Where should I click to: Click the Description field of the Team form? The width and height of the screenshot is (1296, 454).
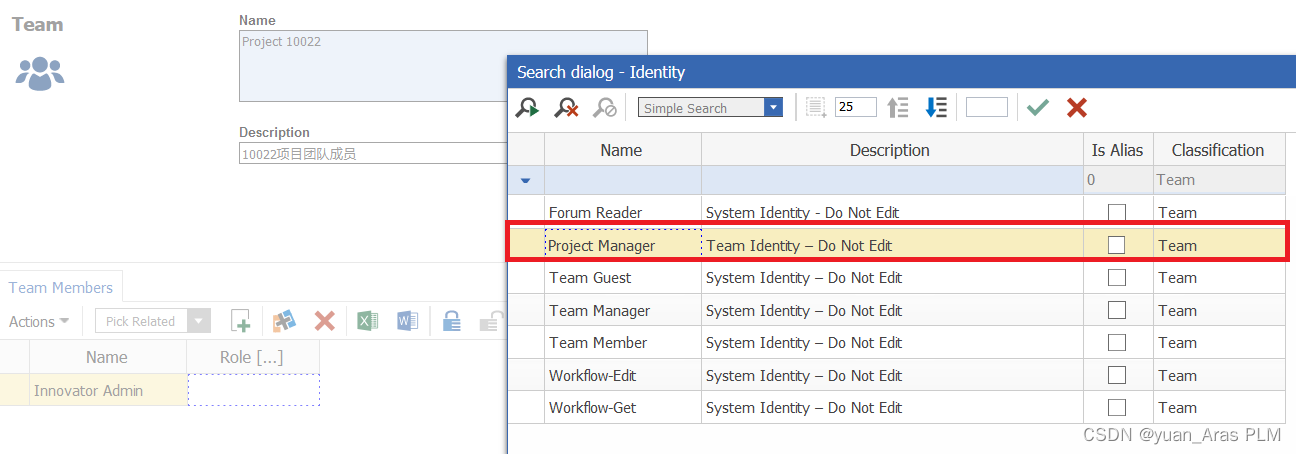click(x=374, y=153)
